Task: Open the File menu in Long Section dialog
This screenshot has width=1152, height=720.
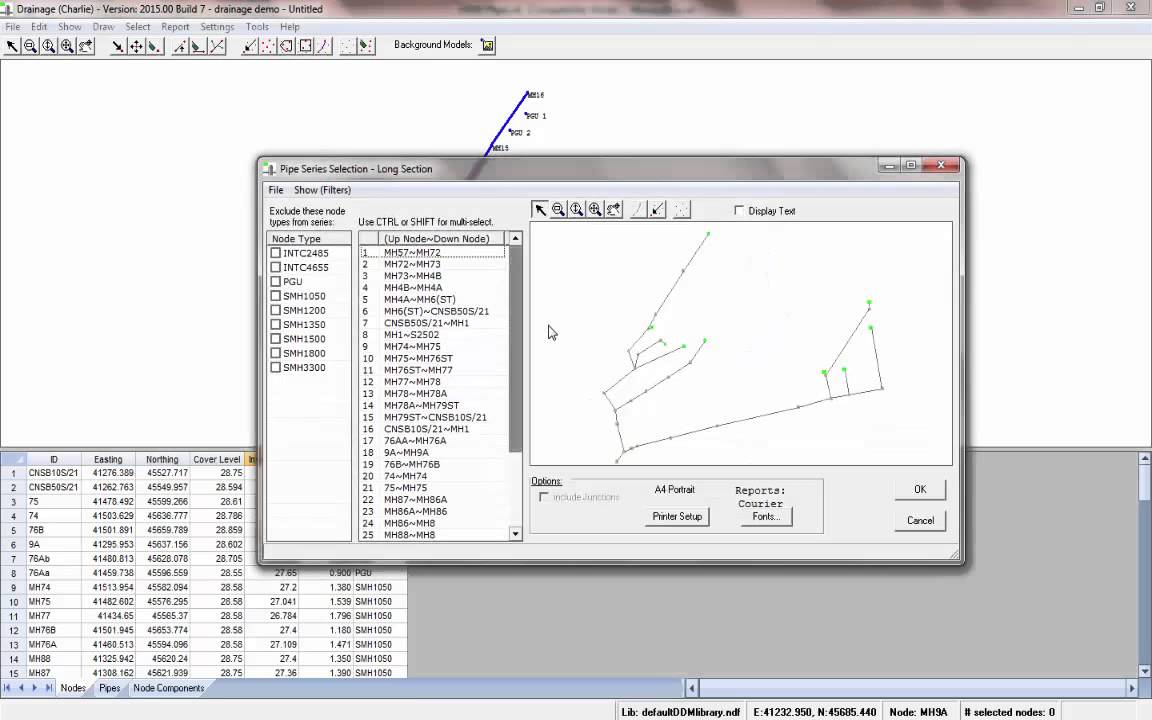Action: pos(276,190)
